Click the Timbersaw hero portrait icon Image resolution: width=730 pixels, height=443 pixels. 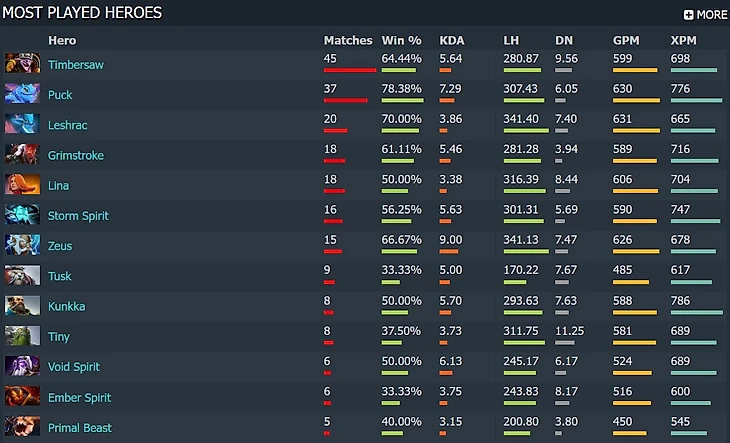(x=22, y=63)
